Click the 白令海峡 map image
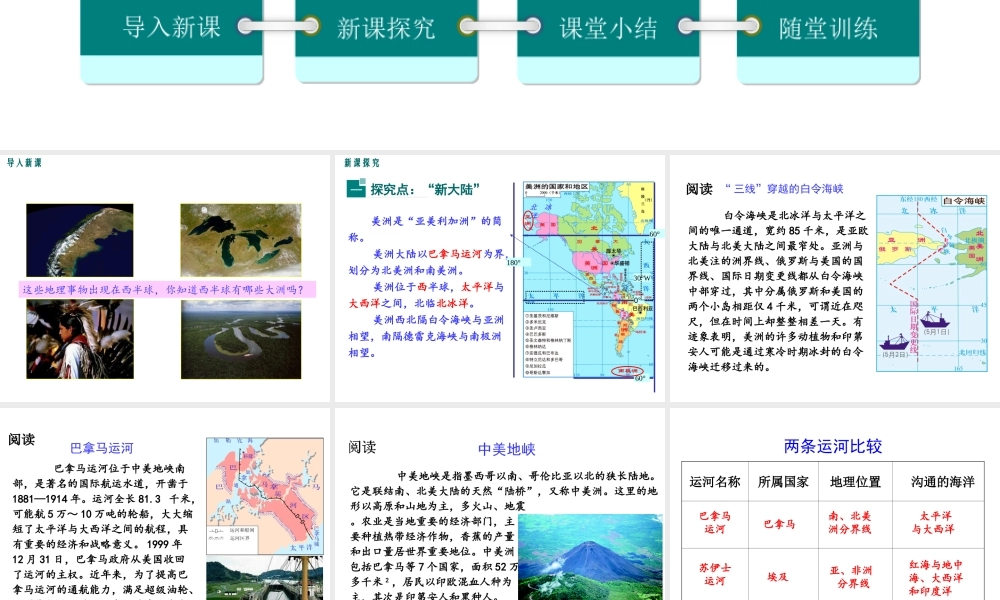The image size is (1000, 600). (931, 283)
